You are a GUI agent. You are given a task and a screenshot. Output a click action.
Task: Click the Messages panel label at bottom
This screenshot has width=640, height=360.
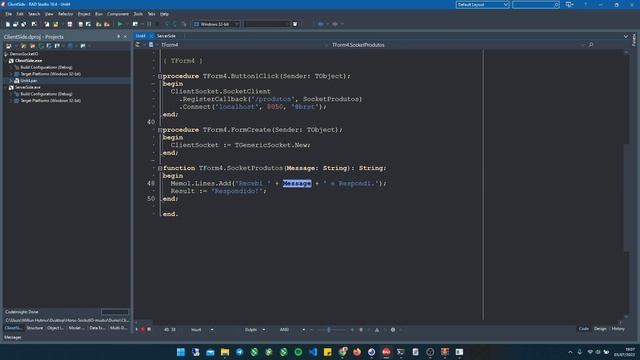[13, 338]
